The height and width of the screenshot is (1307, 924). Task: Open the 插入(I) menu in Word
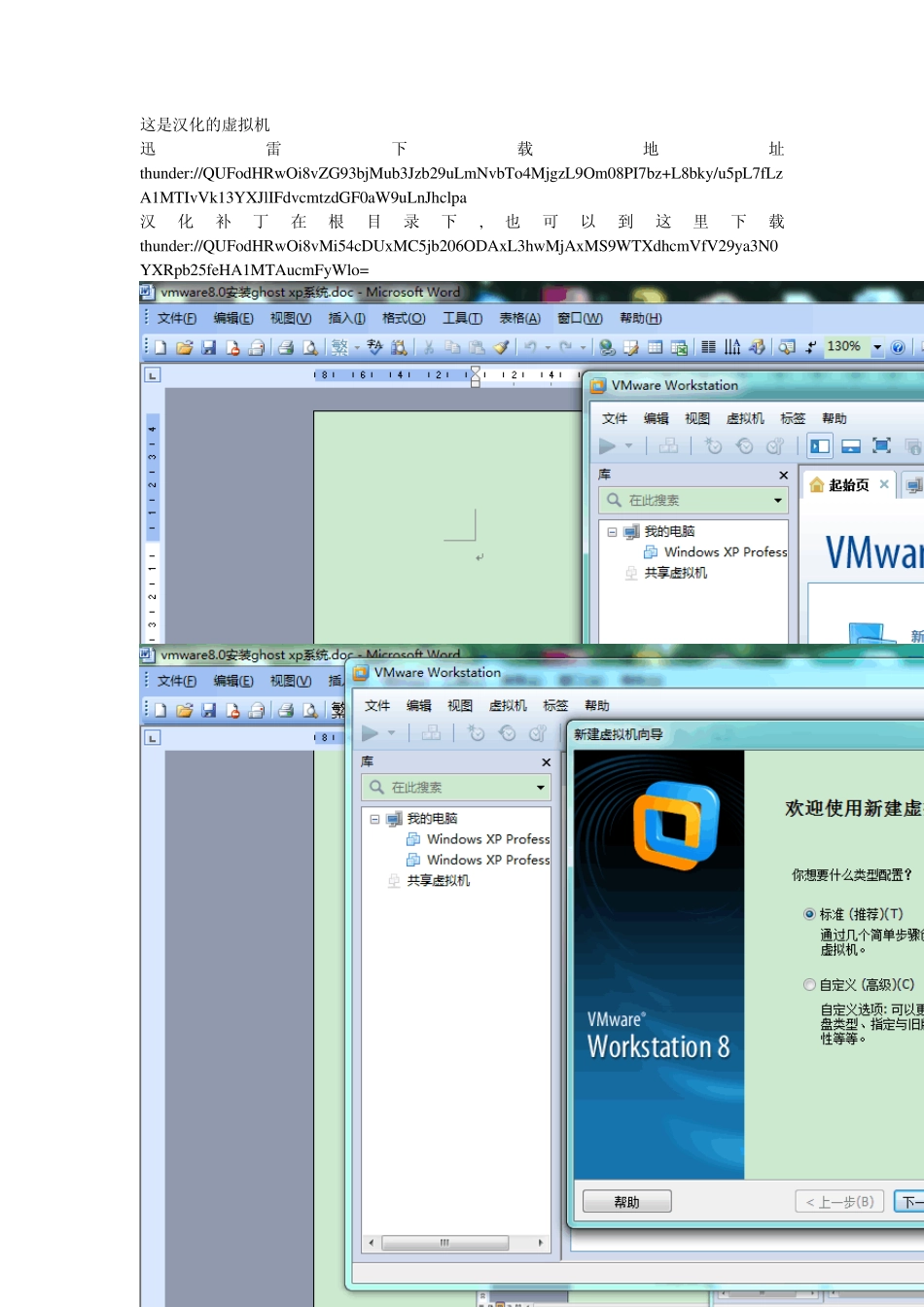point(347,319)
